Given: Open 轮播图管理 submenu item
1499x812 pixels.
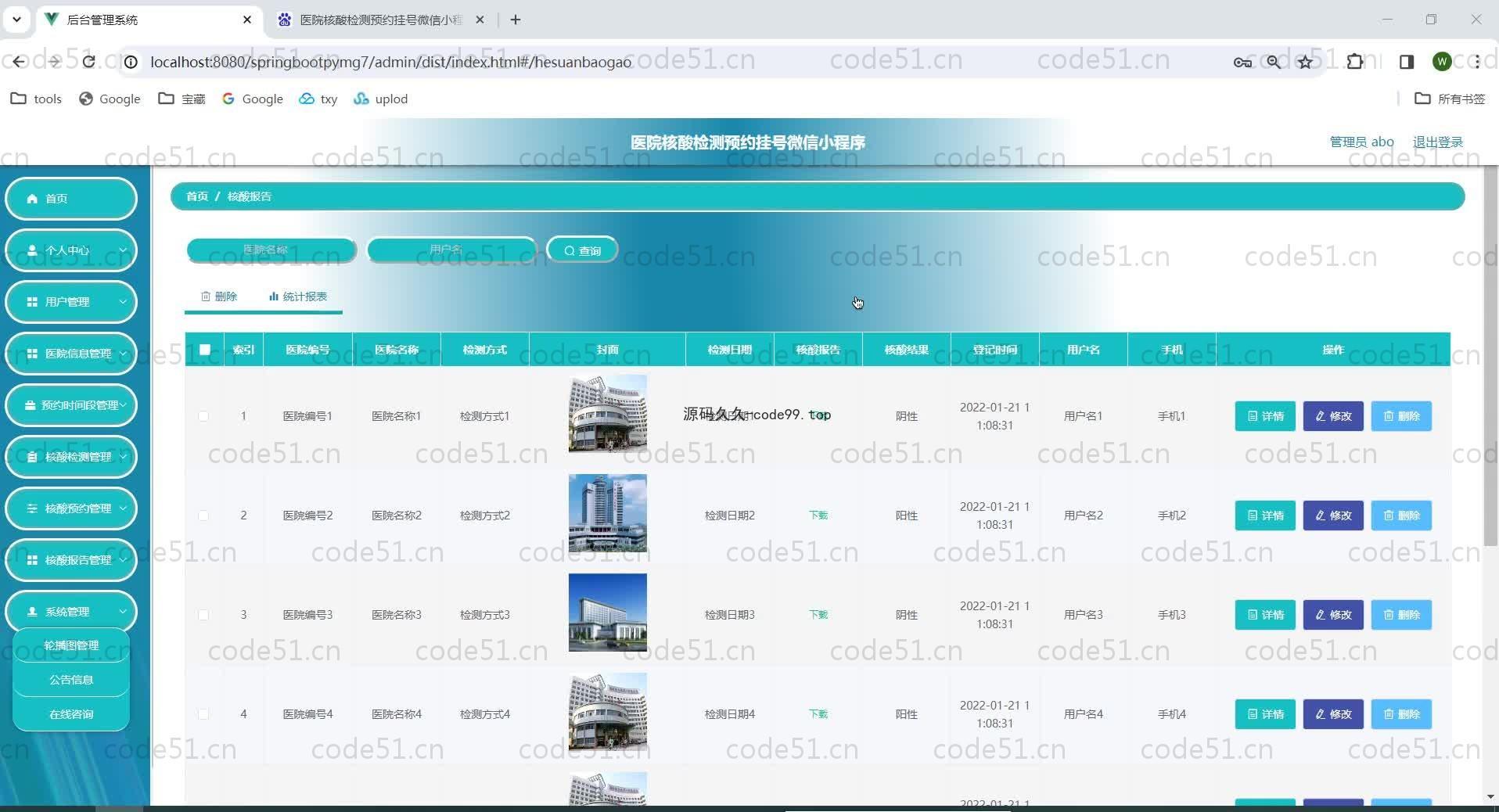Looking at the screenshot, I should pyautogui.click(x=71, y=645).
